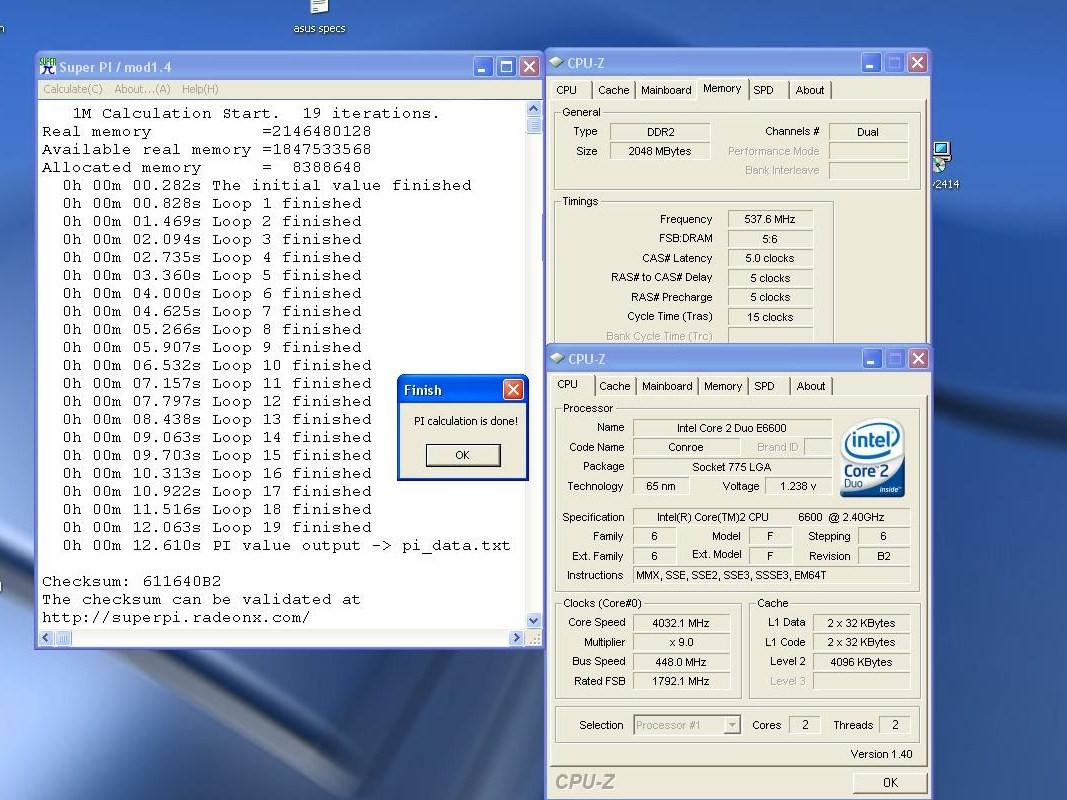This screenshot has height=800, width=1067.
Task: Switch to CPU tab in upper CPU-Z window
Action: 566,90
